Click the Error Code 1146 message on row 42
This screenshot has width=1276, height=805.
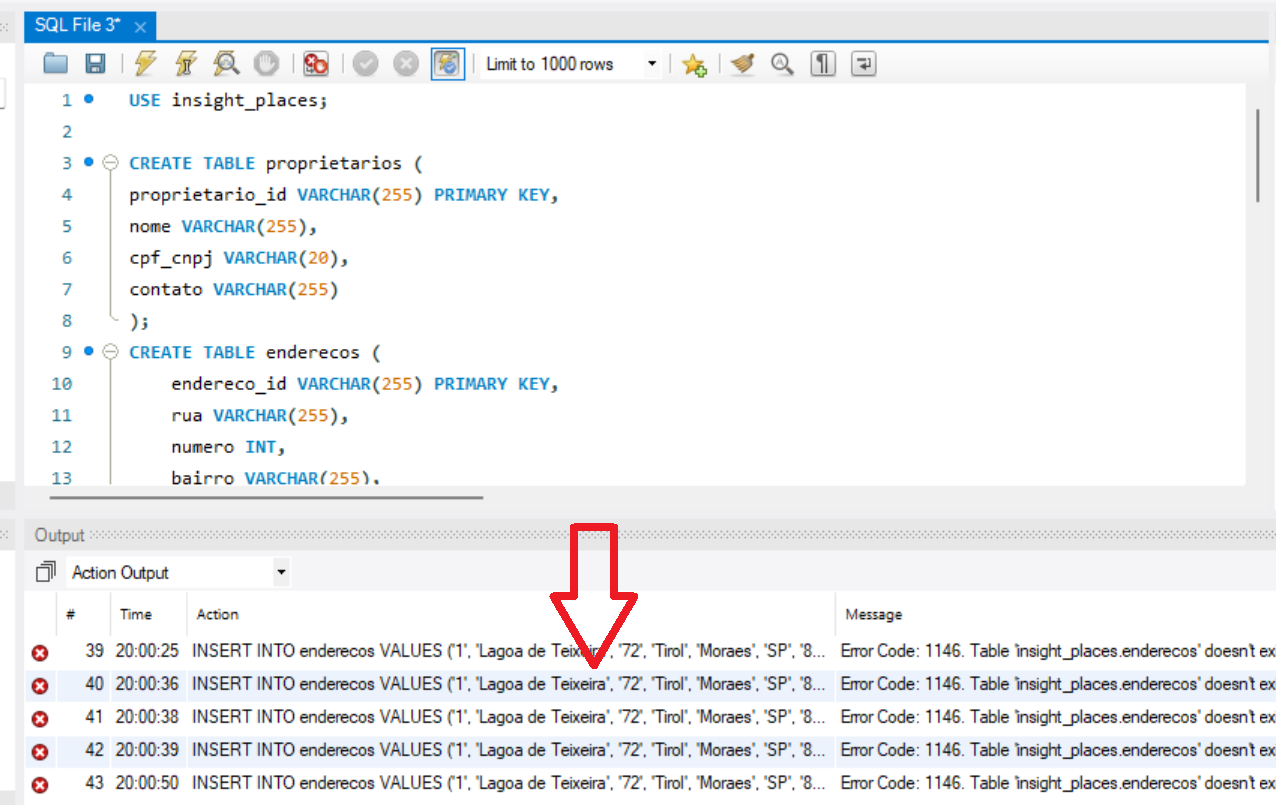pyautogui.click(x=1058, y=750)
